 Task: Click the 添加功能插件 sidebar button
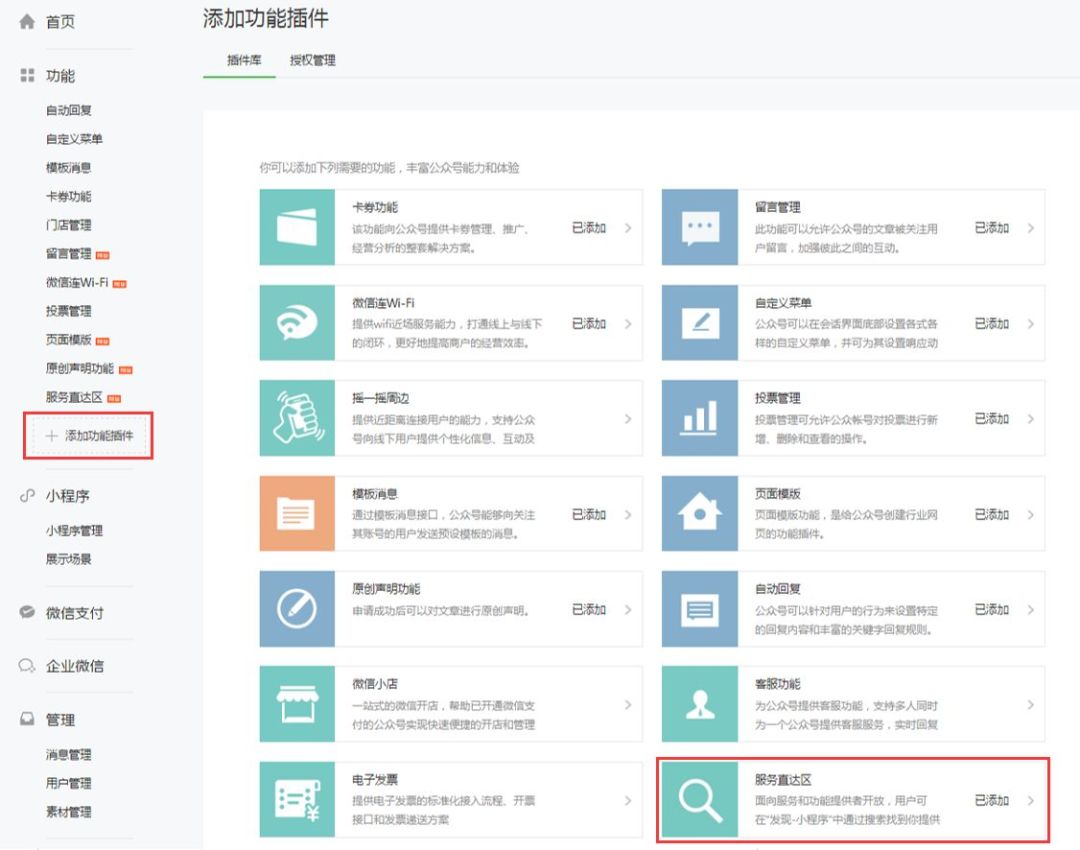coord(88,435)
